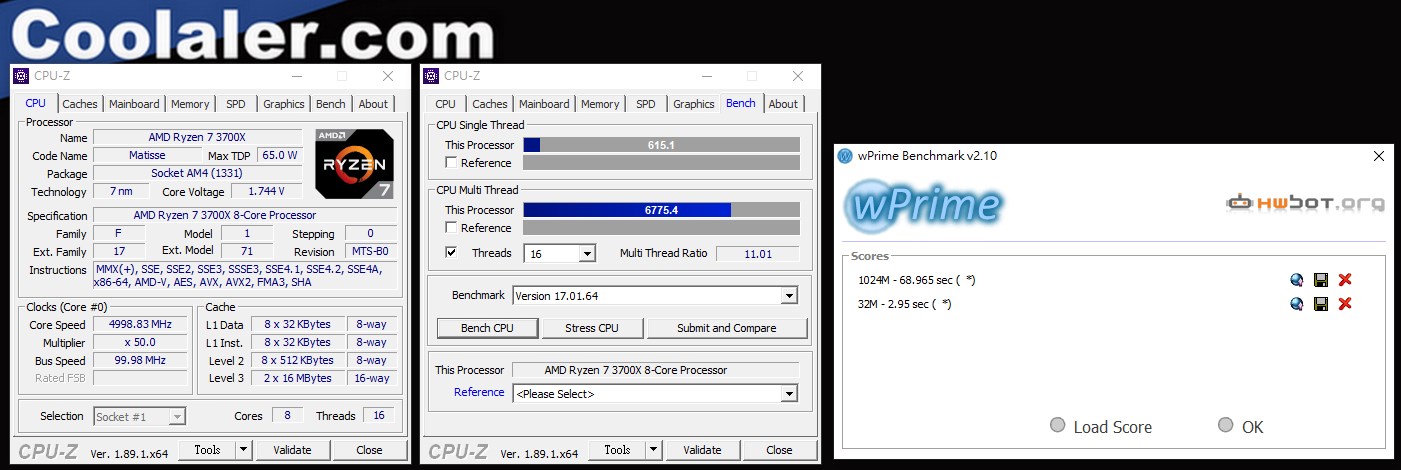Click the single thread Reference bar
The height and width of the screenshot is (470, 1401).
tap(661, 163)
